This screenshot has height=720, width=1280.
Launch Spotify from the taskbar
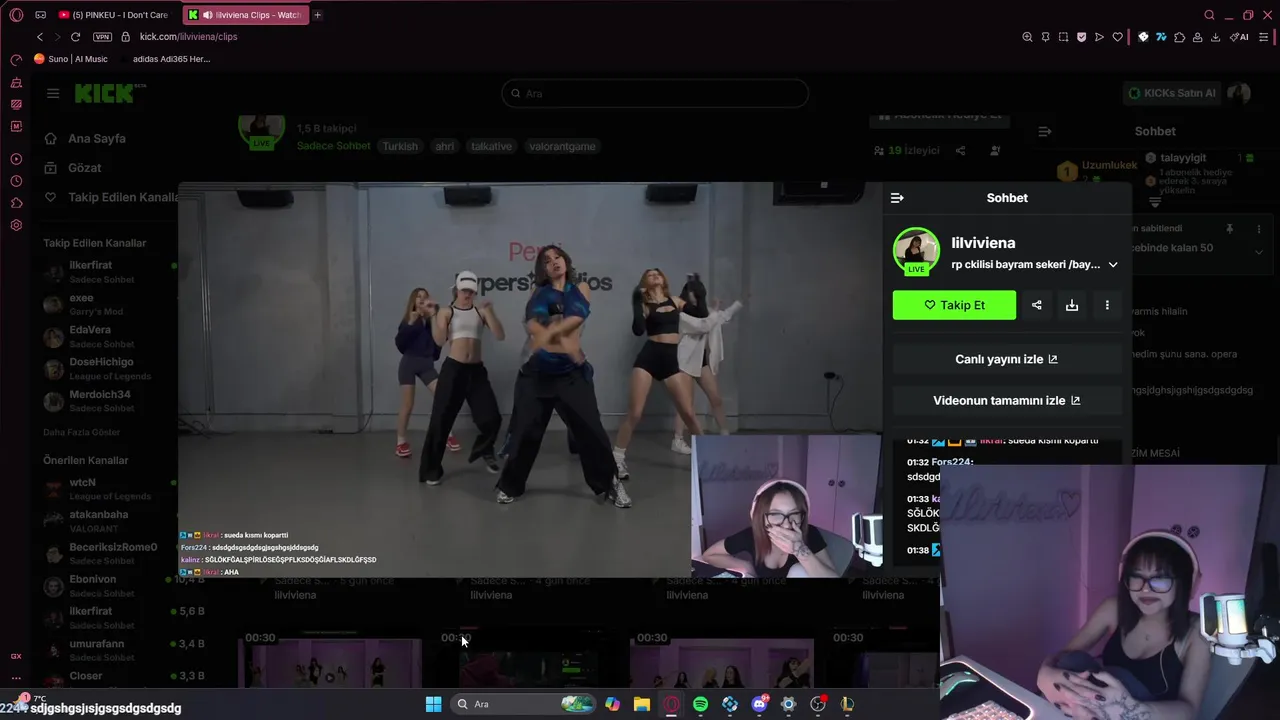(700, 704)
